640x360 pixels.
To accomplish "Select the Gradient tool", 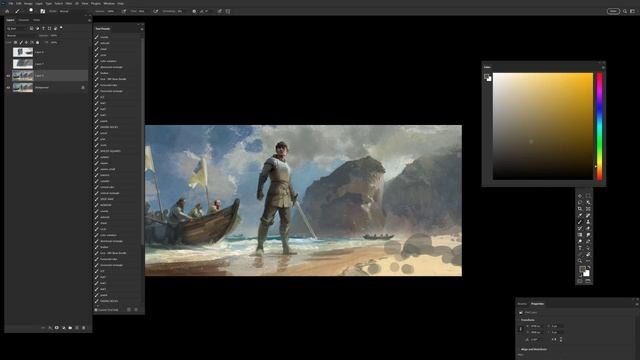I will [580, 235].
